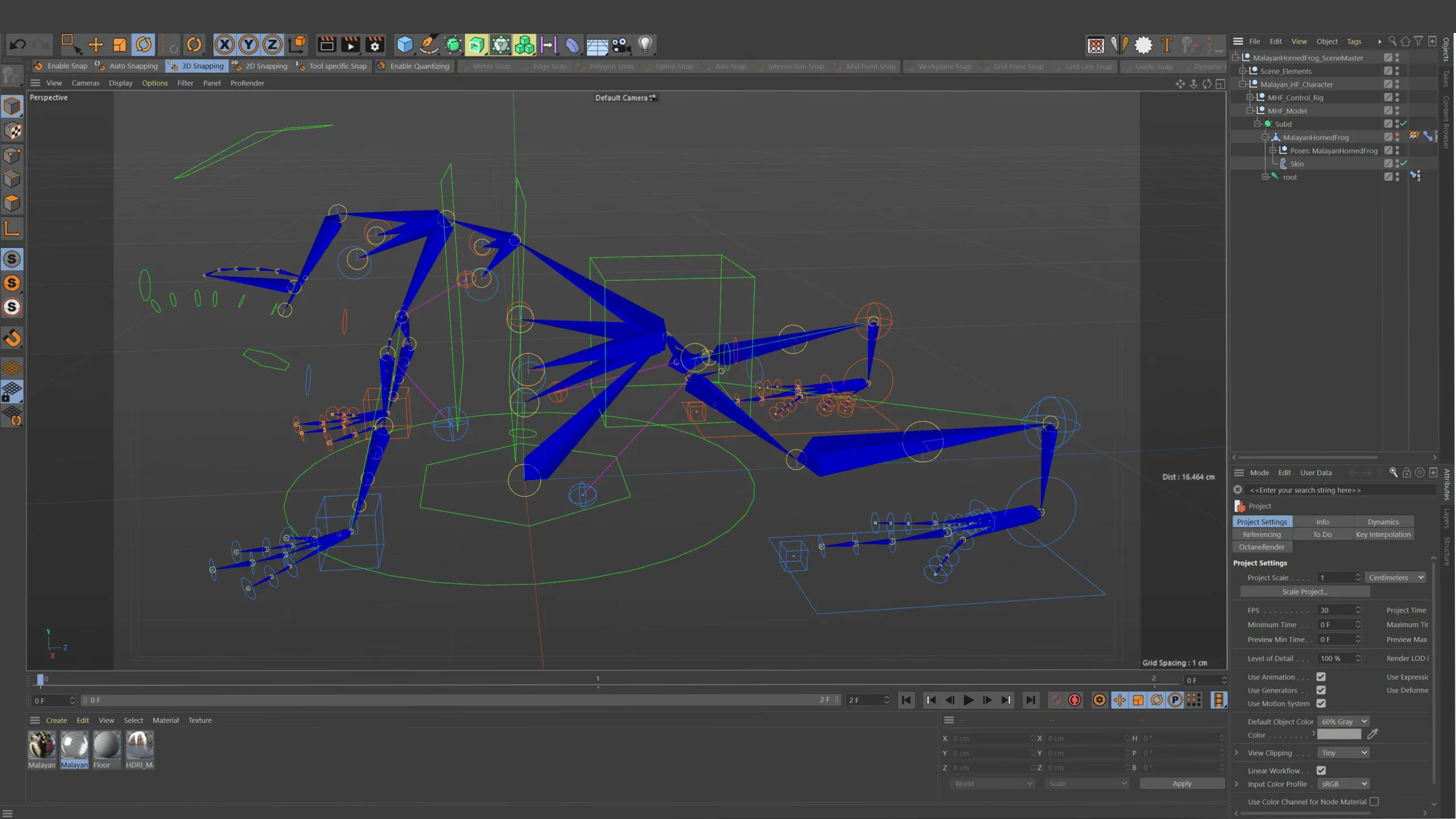Image resolution: width=1456 pixels, height=819 pixels.
Task: Select the Default Object Color swatch
Action: [x=1340, y=734]
